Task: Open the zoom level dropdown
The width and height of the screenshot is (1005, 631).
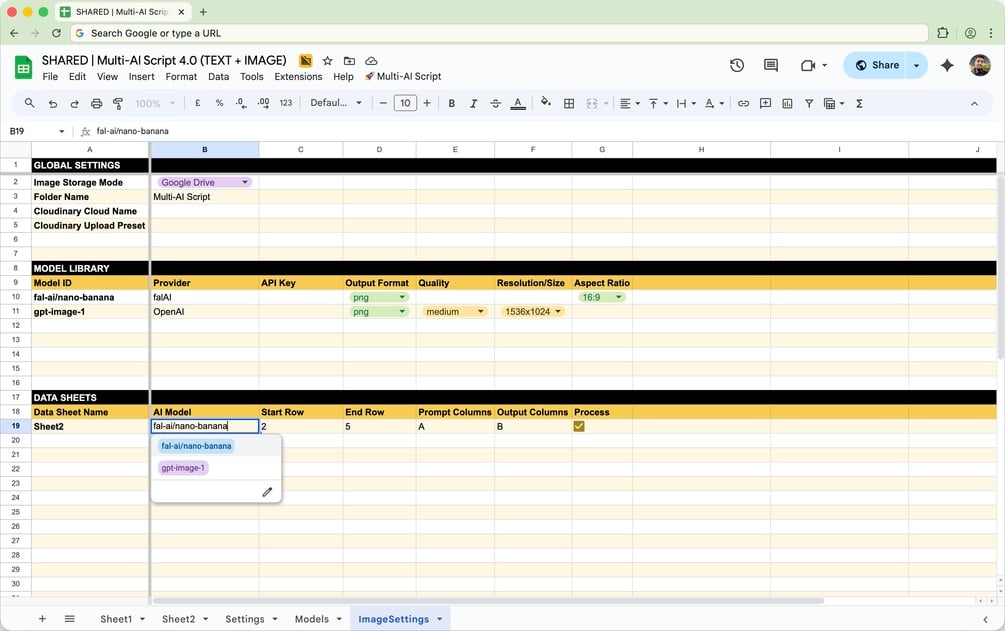Action: click(x=154, y=103)
